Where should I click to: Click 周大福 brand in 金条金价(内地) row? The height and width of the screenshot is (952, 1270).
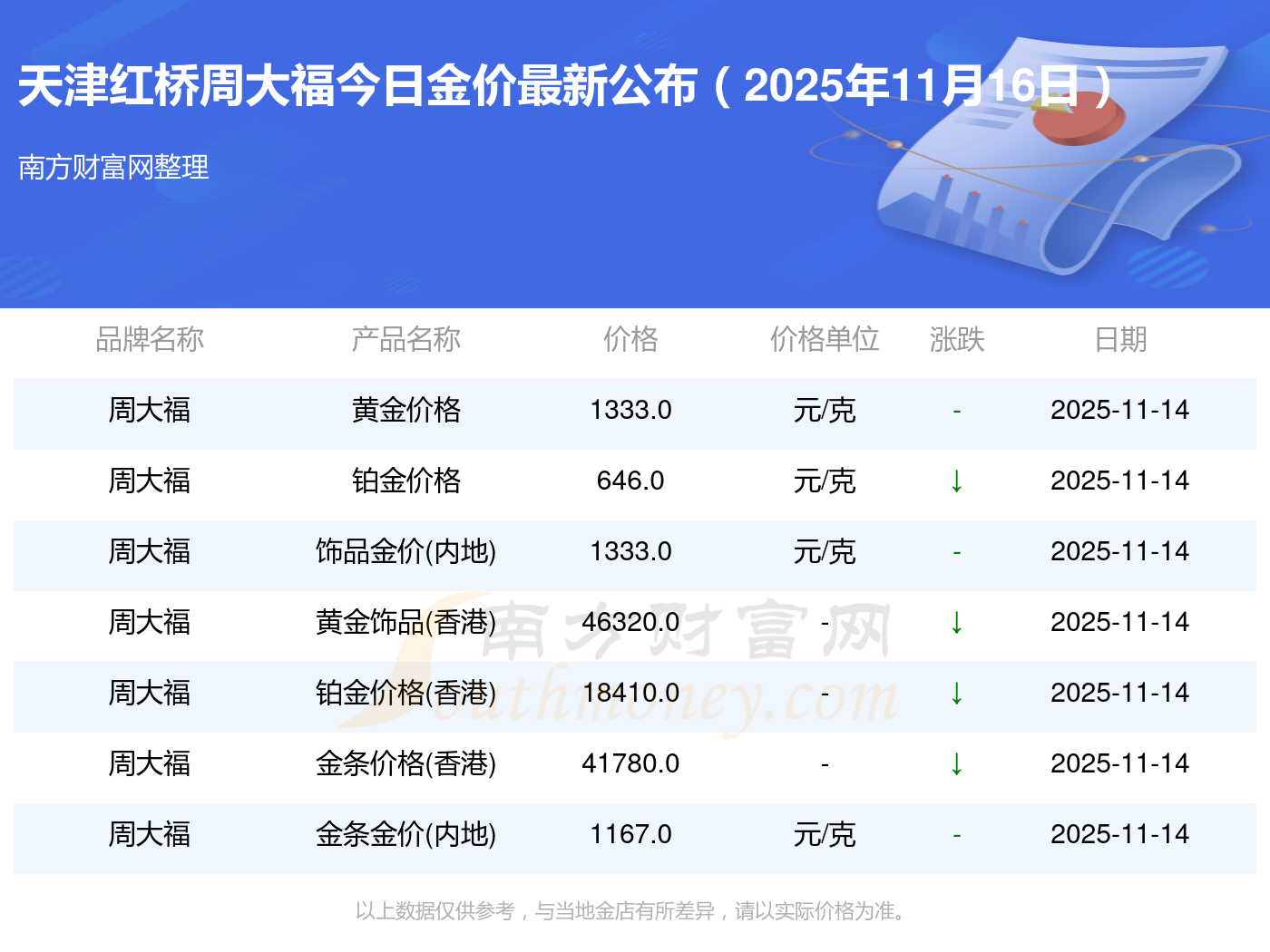[150, 834]
